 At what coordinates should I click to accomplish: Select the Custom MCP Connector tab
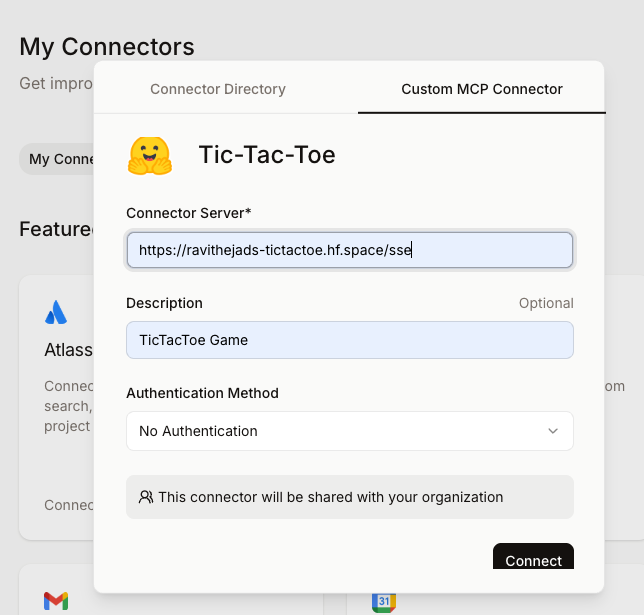tap(481, 89)
